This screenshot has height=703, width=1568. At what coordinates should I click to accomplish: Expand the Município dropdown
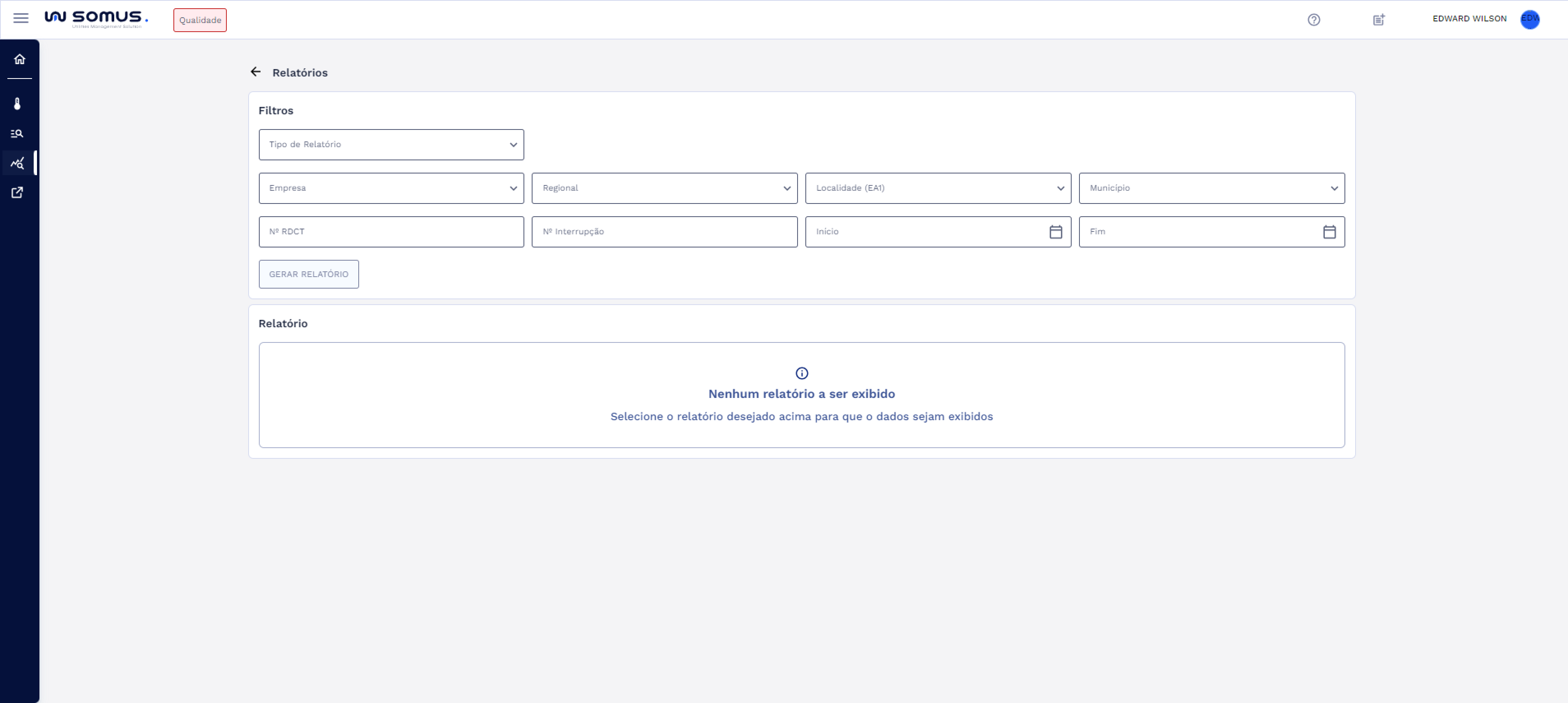1211,188
